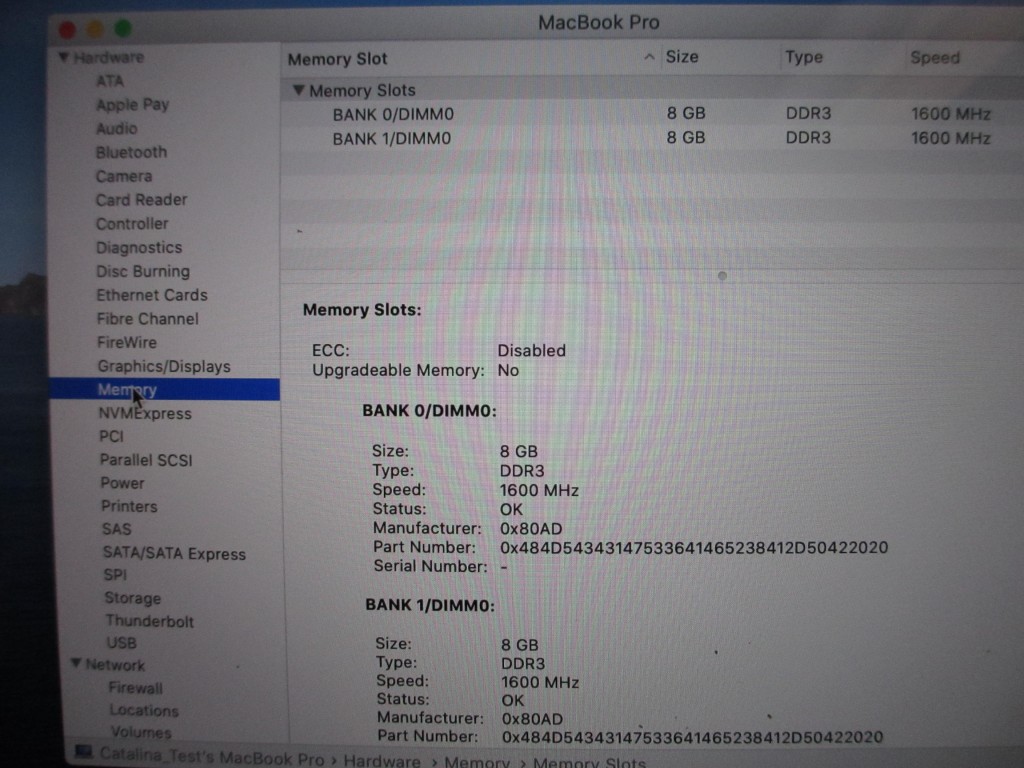The image size is (1024, 768).
Task: Open NVMExpress hardware info
Action: (x=145, y=413)
